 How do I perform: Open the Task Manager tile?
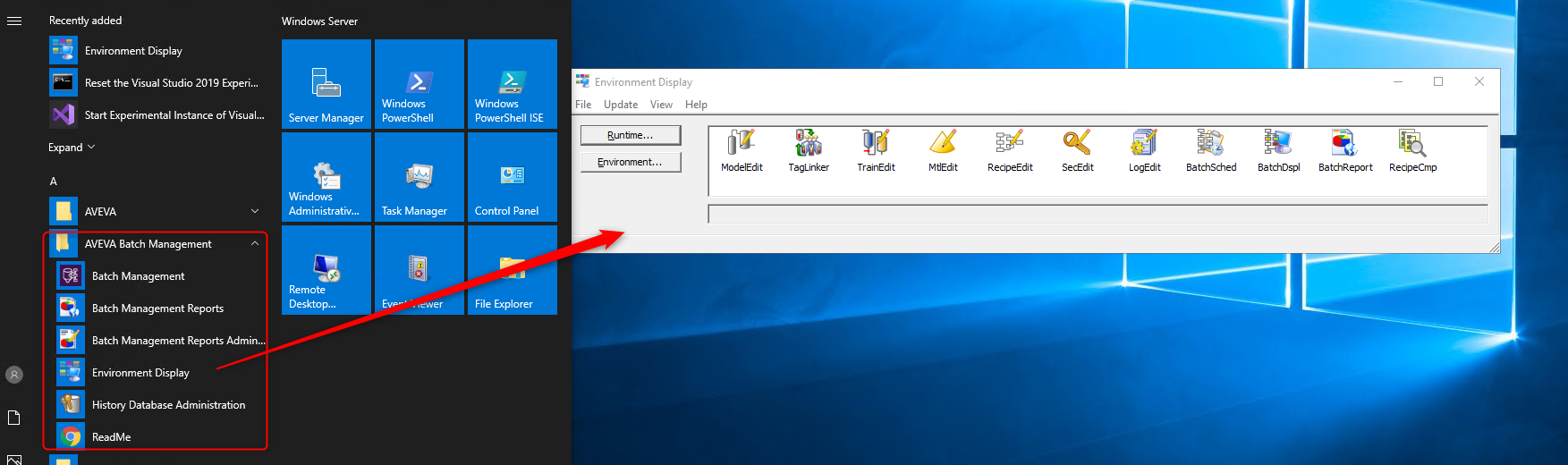pos(420,177)
